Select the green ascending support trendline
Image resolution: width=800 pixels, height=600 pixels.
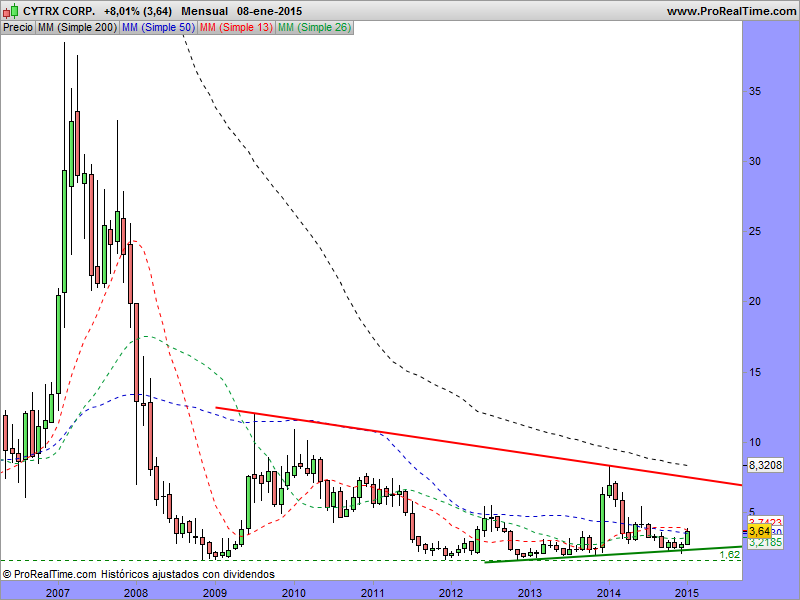coord(612,554)
